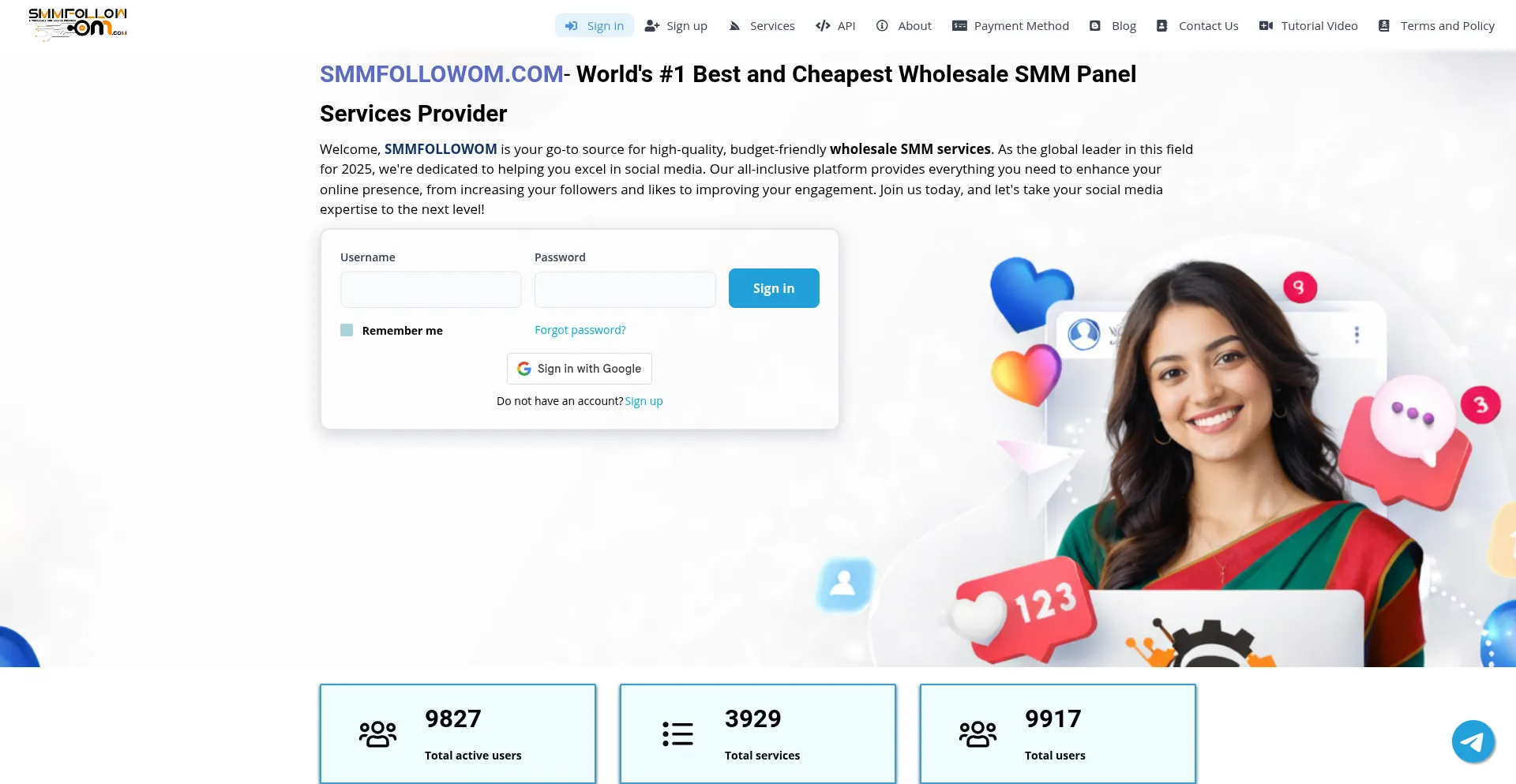Click the blue Sign in button
1516x784 pixels.
[x=774, y=288]
